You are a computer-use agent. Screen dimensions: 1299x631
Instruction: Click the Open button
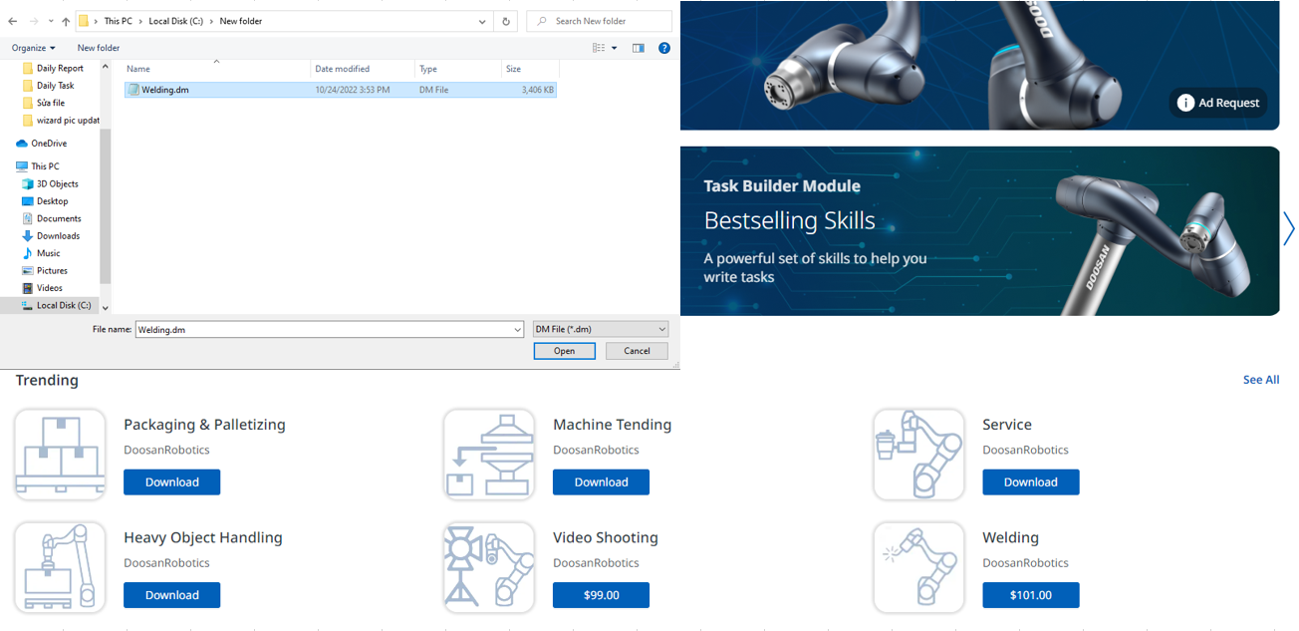(564, 351)
